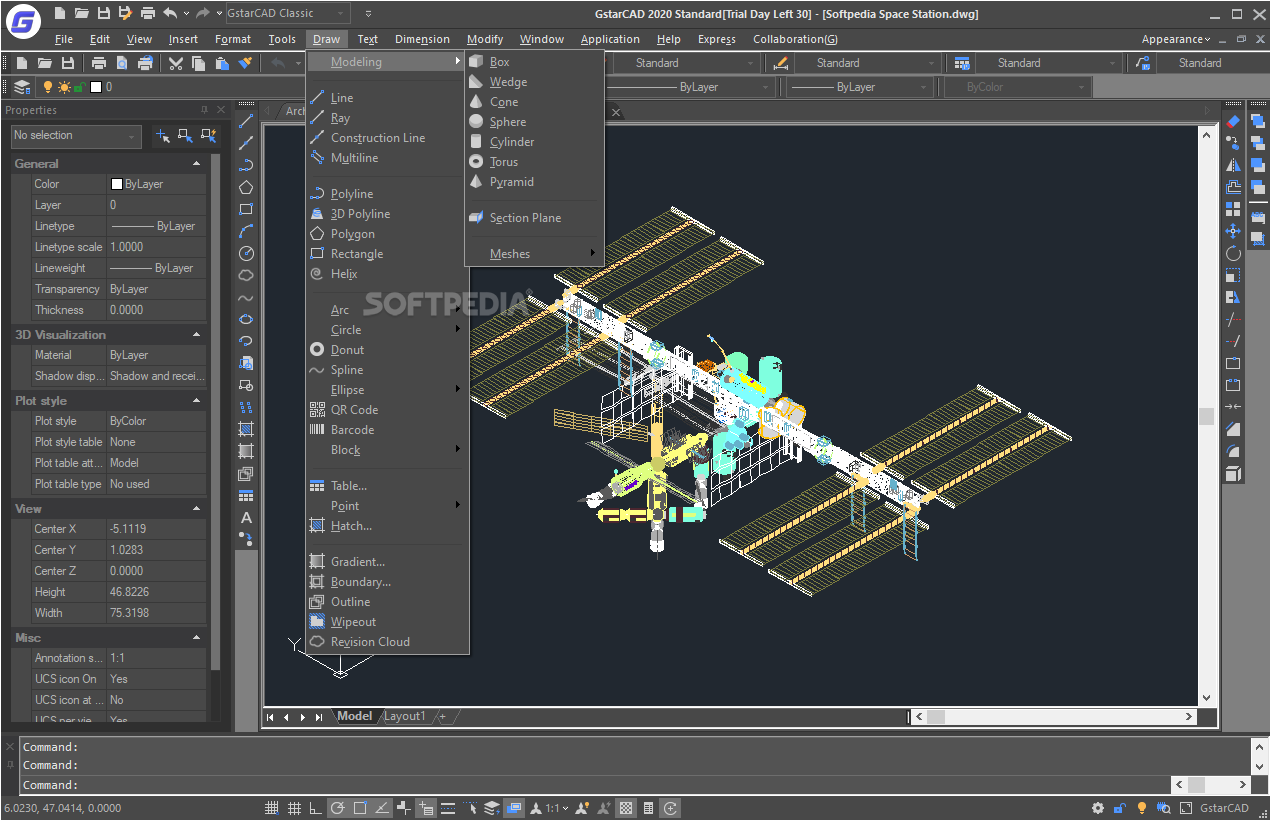Click the Settings gear icon in status bar

pyautogui.click(x=1098, y=808)
